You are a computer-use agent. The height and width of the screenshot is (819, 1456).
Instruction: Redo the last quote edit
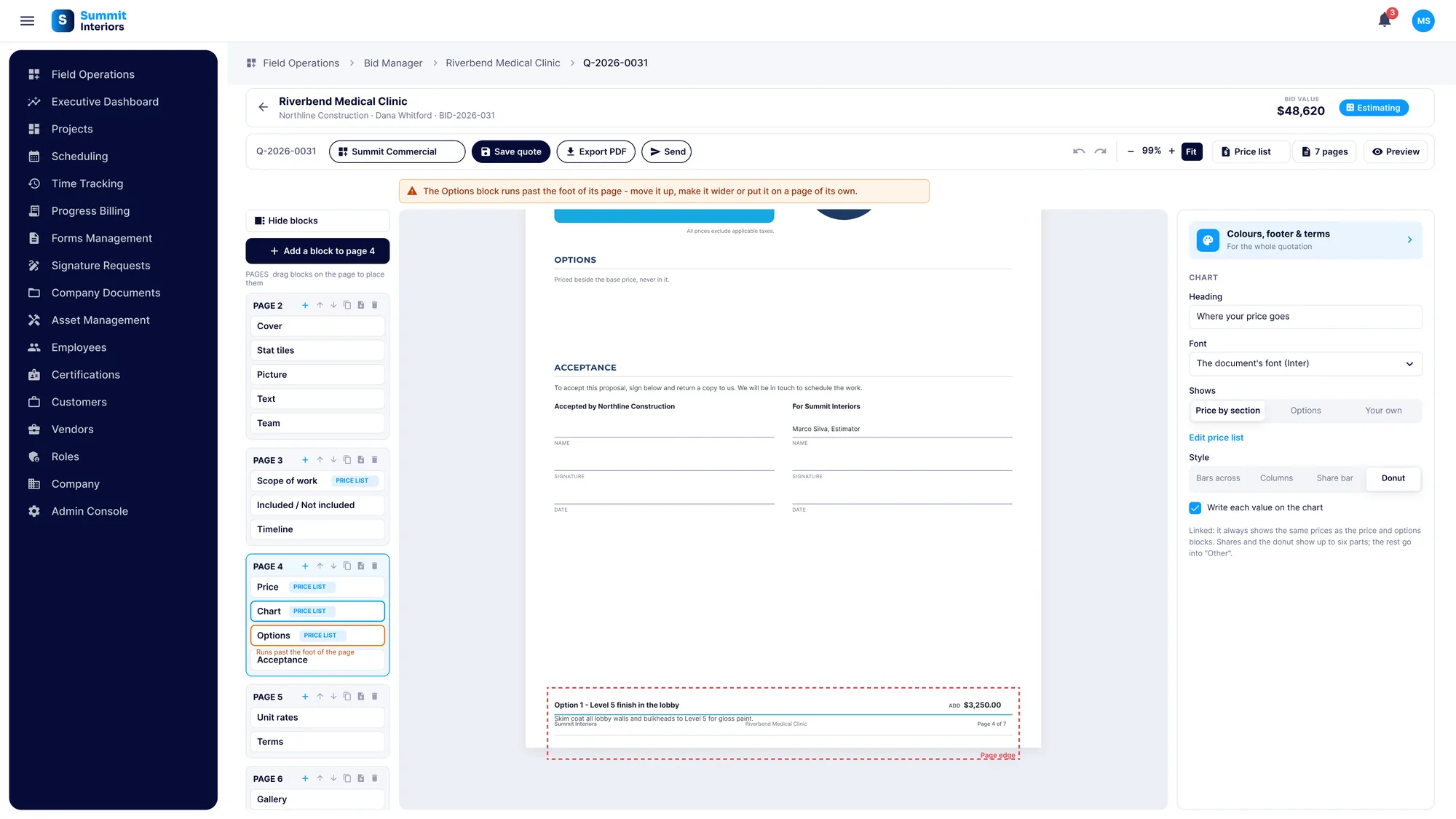(x=1101, y=151)
